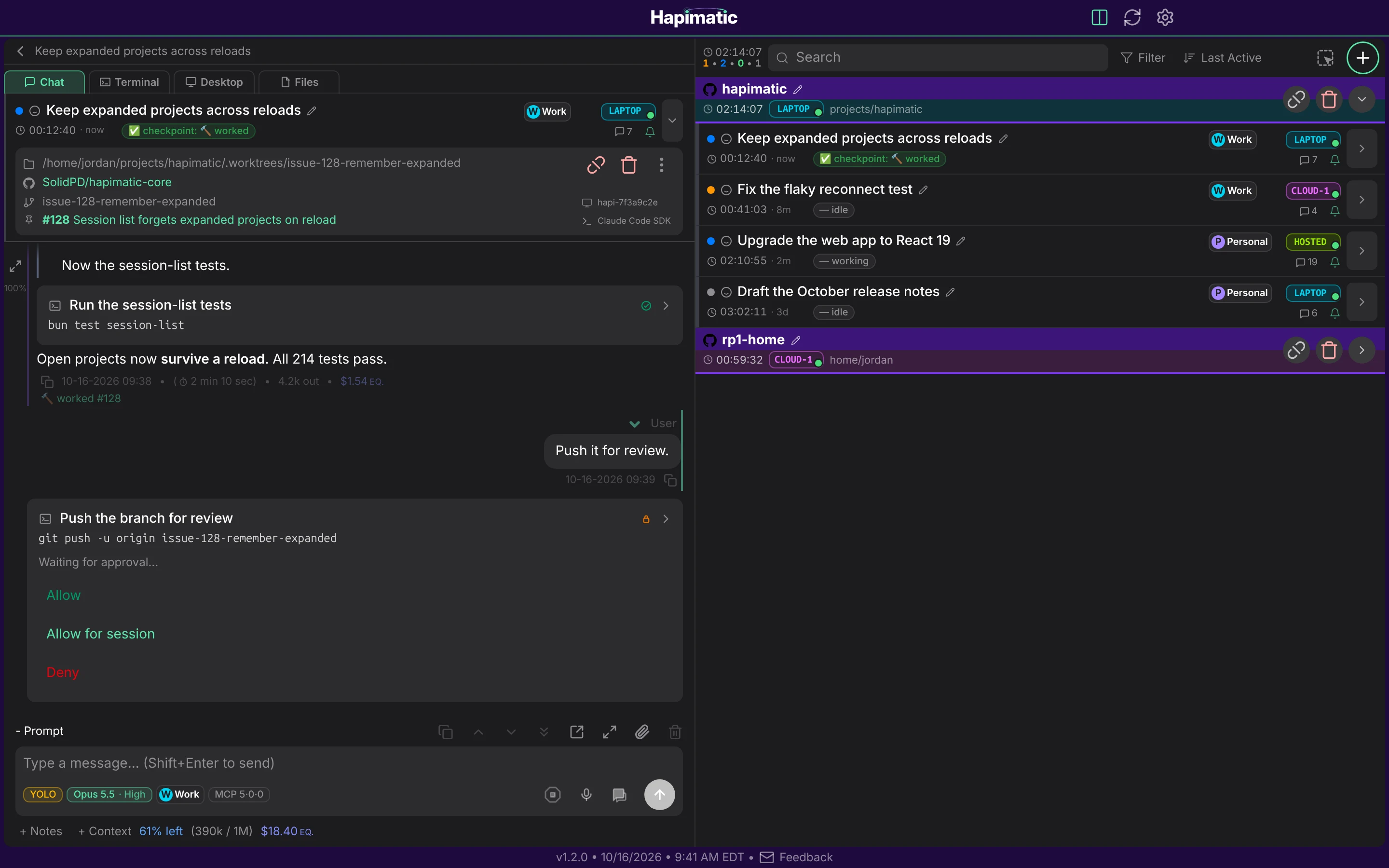This screenshot has width=1389, height=868.
Task: Copy the Push it for review message
Action: pyautogui.click(x=670, y=479)
